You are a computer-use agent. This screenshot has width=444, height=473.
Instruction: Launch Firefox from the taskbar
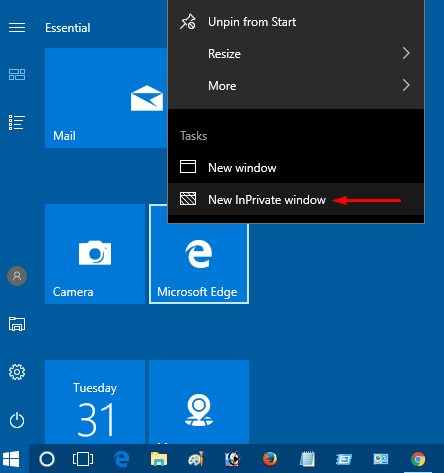[x=270, y=459]
